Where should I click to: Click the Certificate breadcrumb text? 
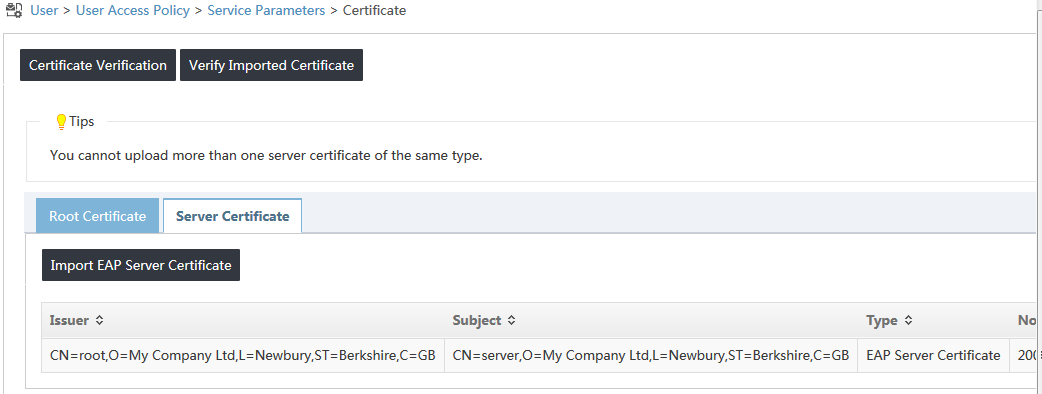coord(374,11)
